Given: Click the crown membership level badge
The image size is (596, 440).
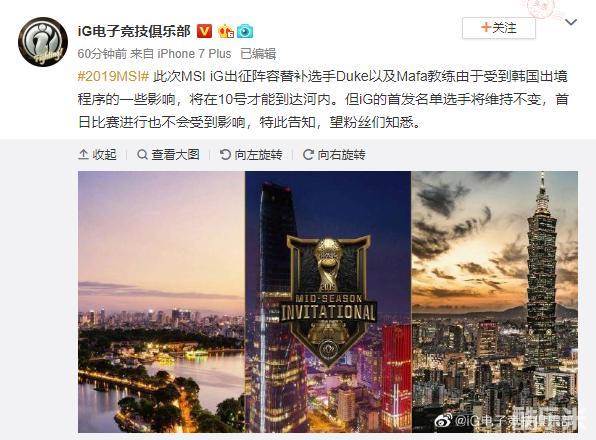Looking at the screenshot, I should [226, 31].
